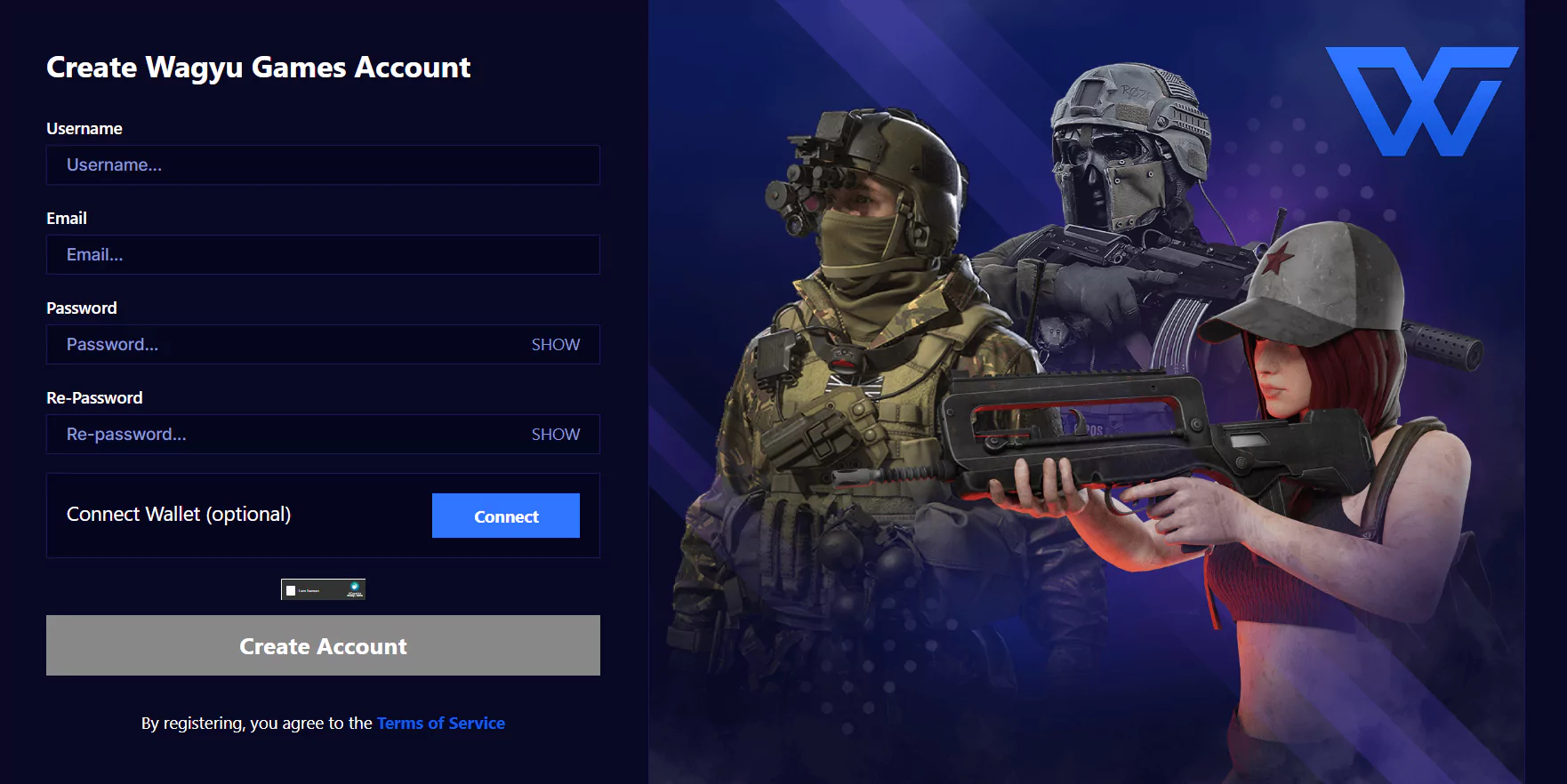Click the Email field label
The width and height of the screenshot is (1567, 784).
tap(67, 219)
